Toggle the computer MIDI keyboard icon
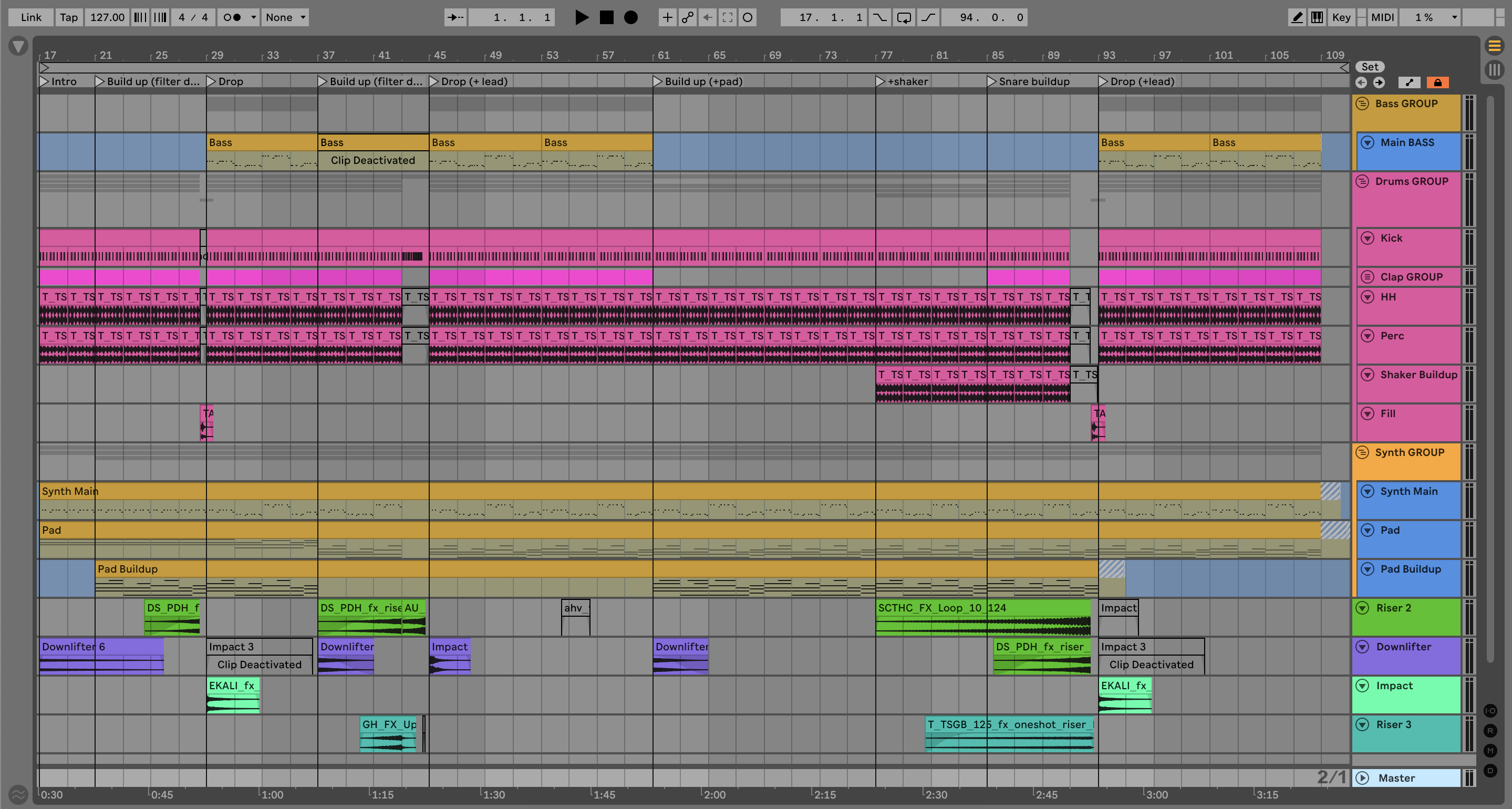1512x809 pixels. (x=1317, y=17)
